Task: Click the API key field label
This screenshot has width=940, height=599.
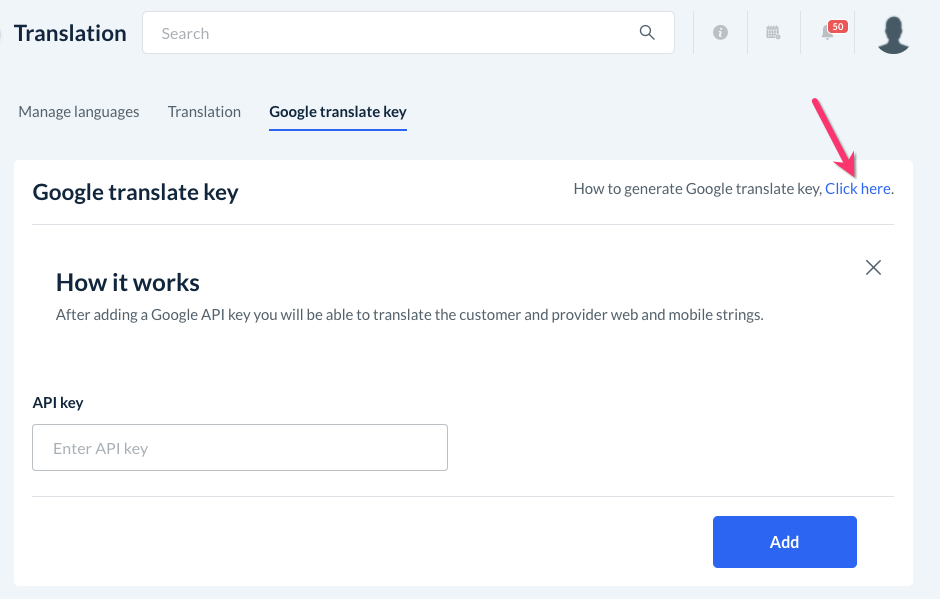Action: 58,403
